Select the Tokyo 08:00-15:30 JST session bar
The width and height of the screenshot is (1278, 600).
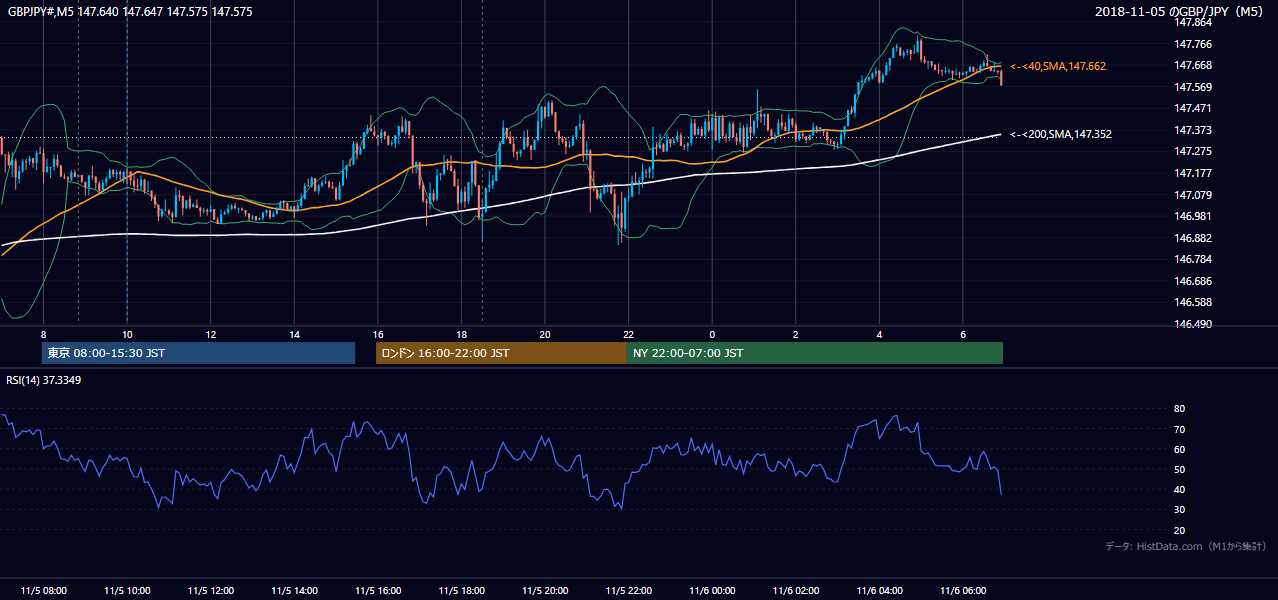click(x=198, y=353)
